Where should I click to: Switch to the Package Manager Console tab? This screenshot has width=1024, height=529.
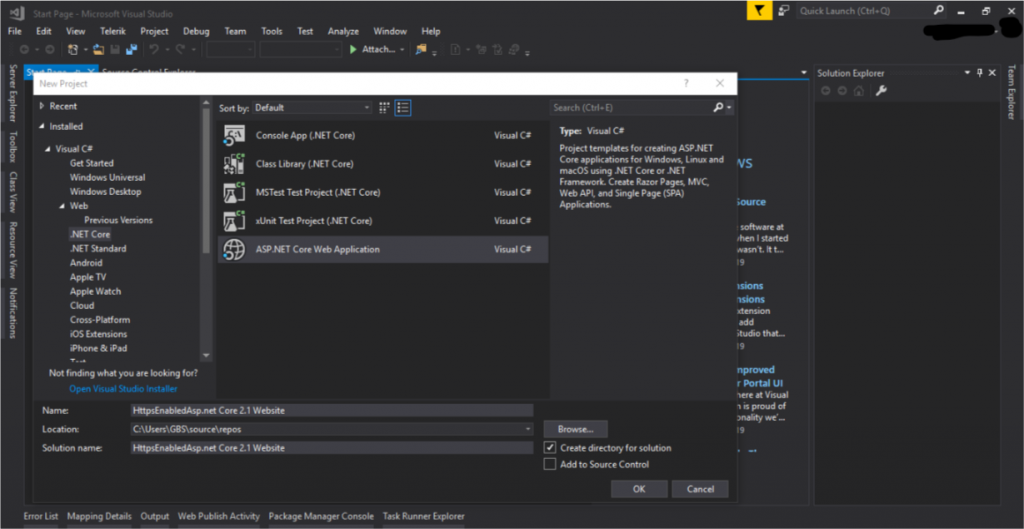click(321, 516)
